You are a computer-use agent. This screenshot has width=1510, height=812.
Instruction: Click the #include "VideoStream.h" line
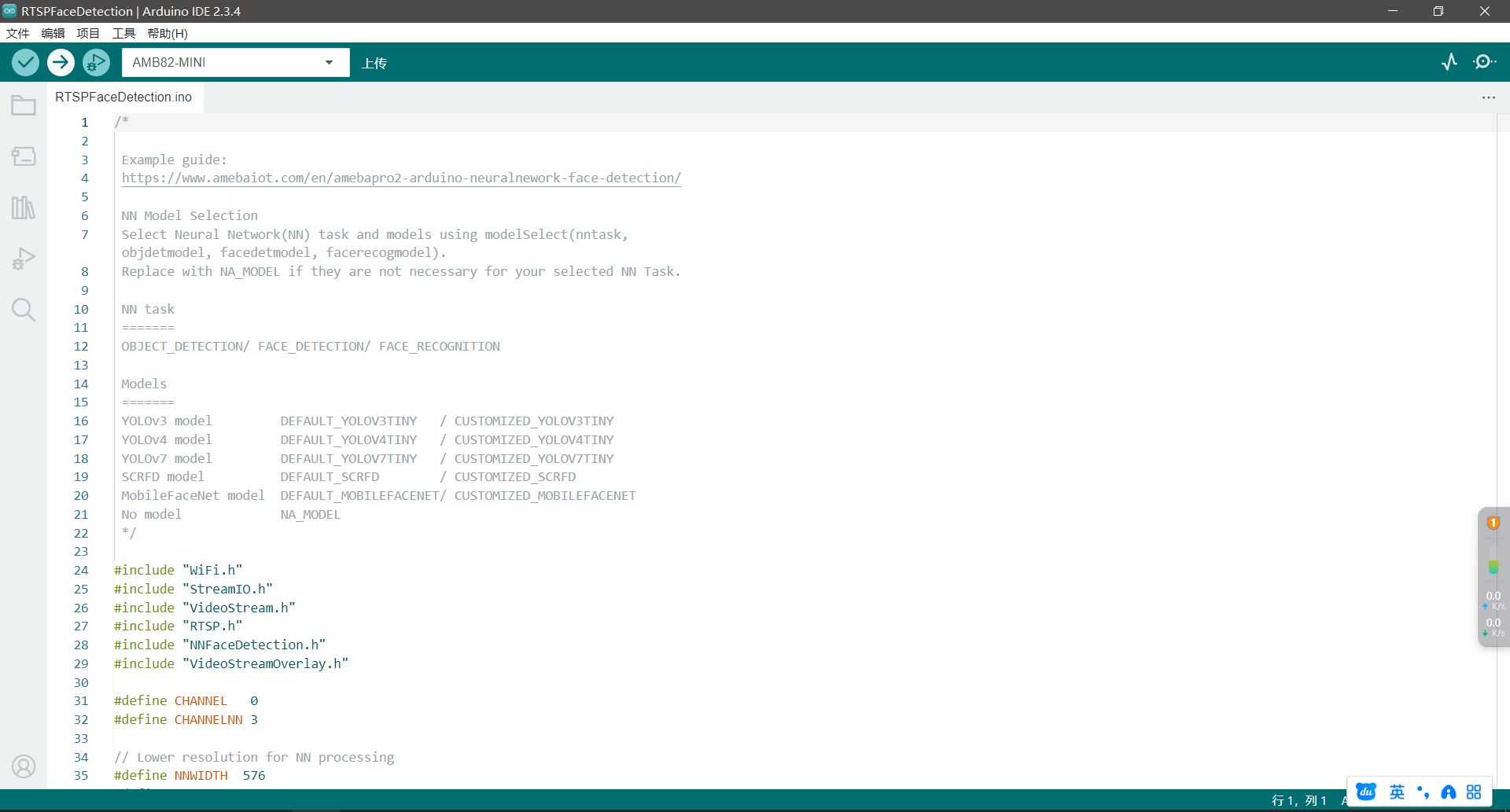coord(204,608)
